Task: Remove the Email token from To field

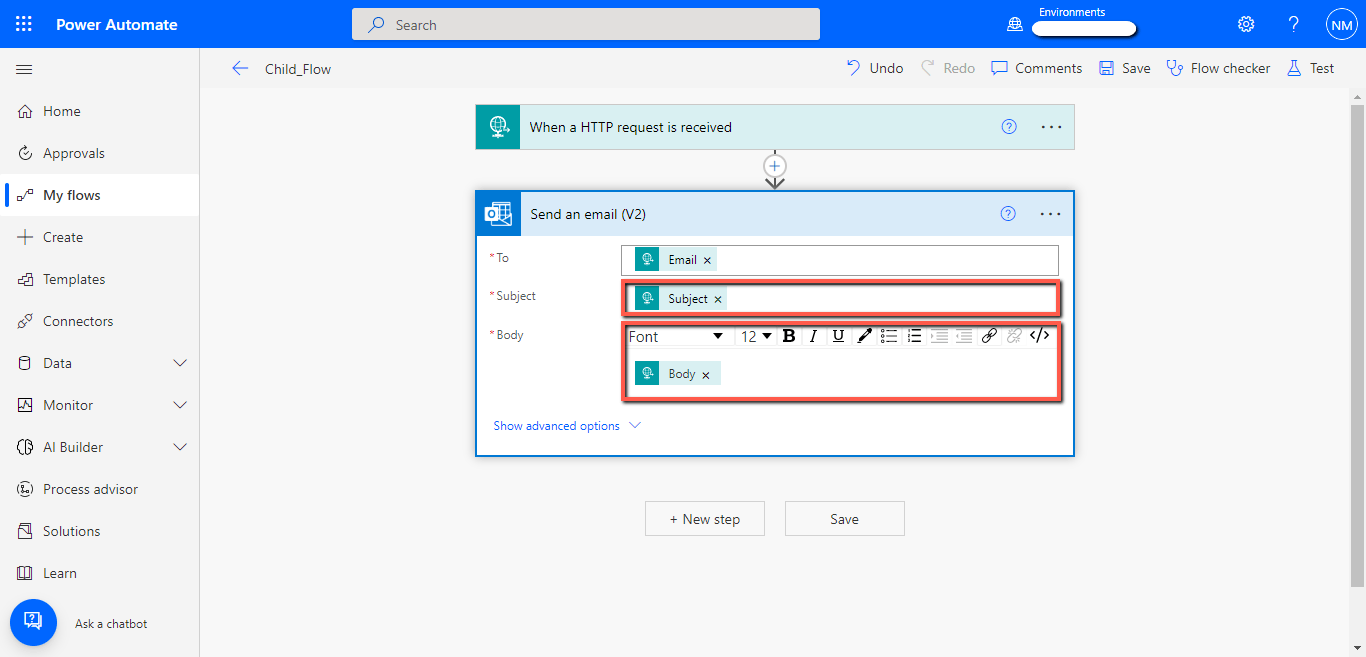Action: [708, 260]
